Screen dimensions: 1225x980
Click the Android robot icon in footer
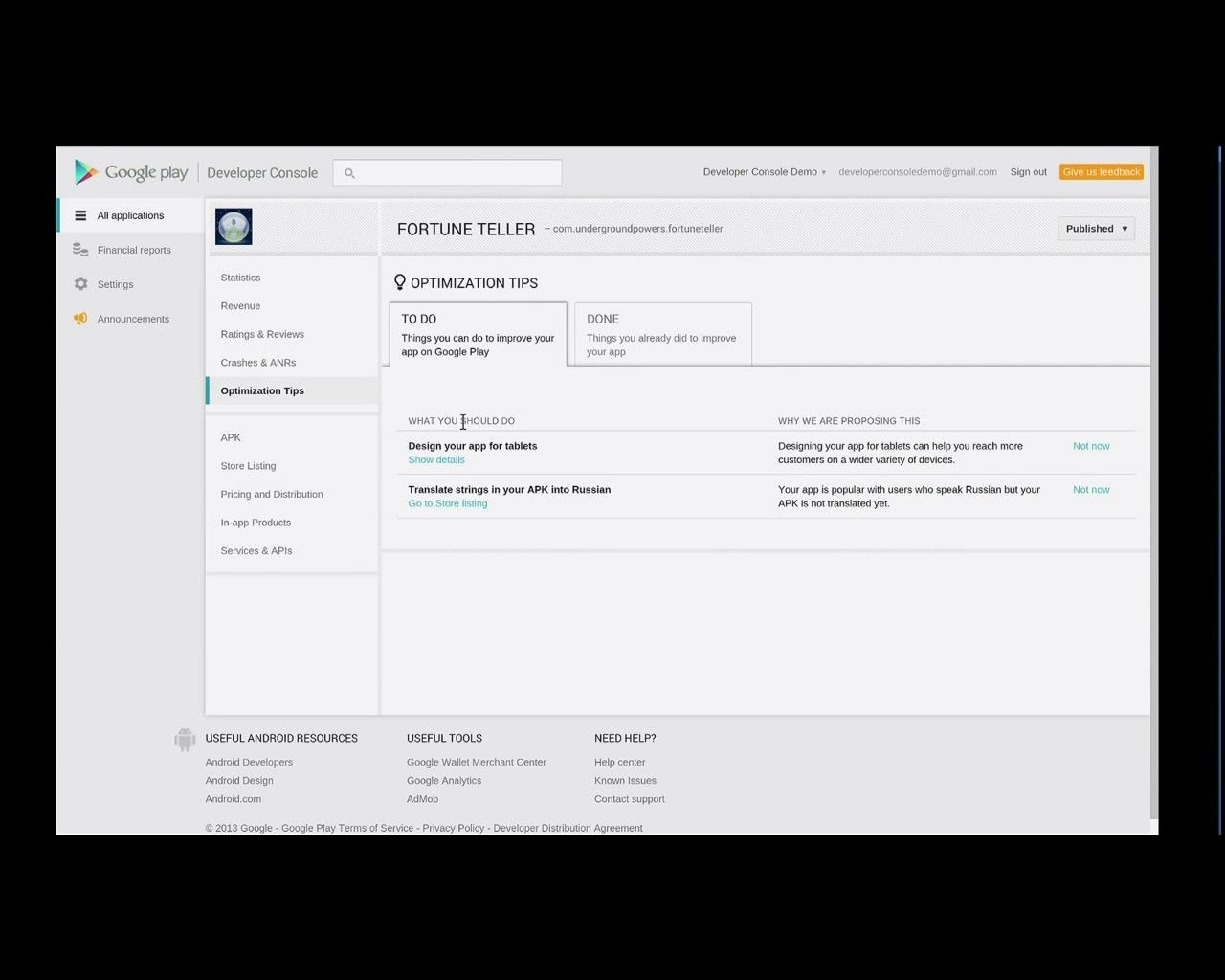(x=185, y=739)
